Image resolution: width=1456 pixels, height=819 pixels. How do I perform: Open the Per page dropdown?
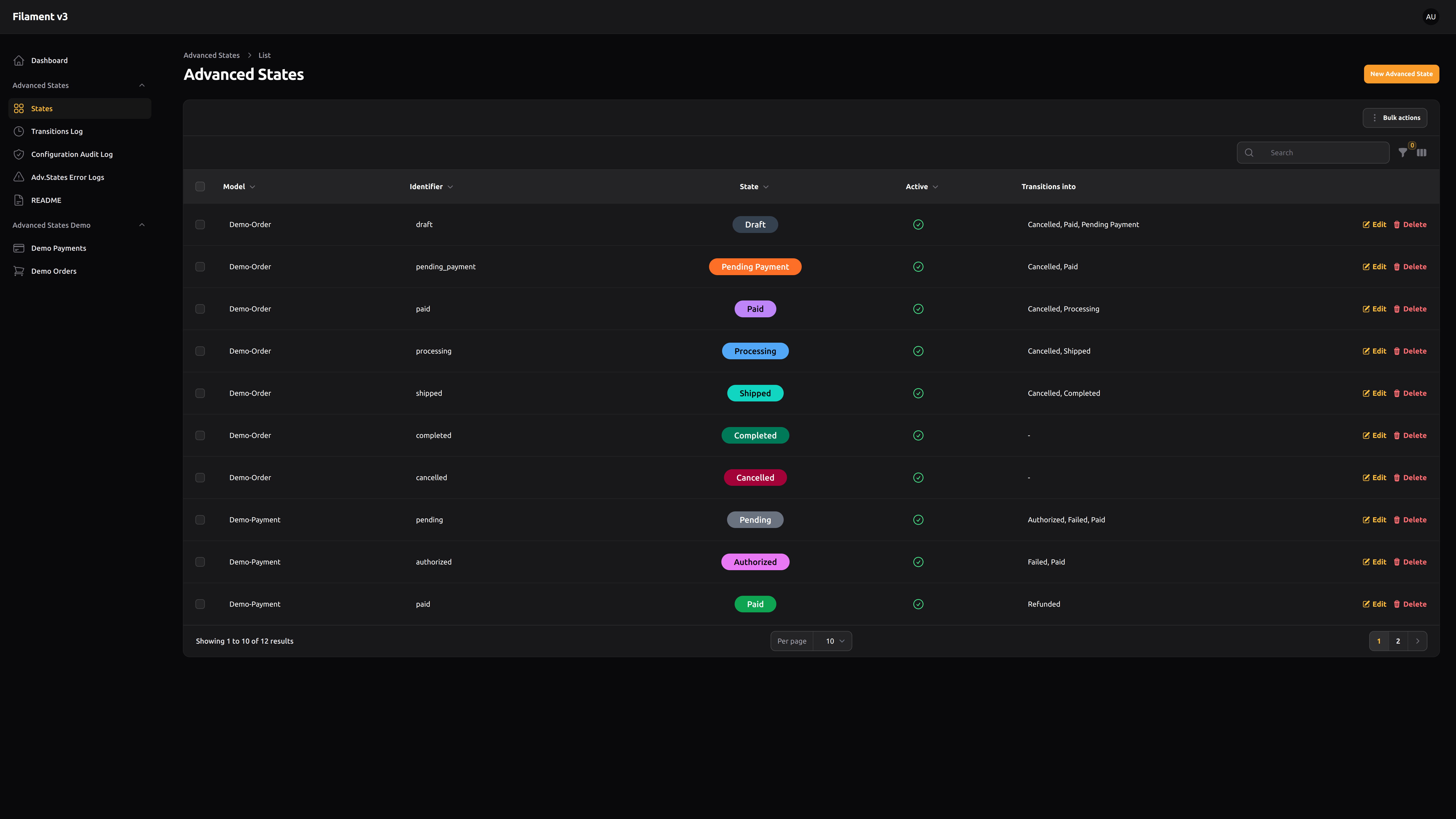point(832,641)
